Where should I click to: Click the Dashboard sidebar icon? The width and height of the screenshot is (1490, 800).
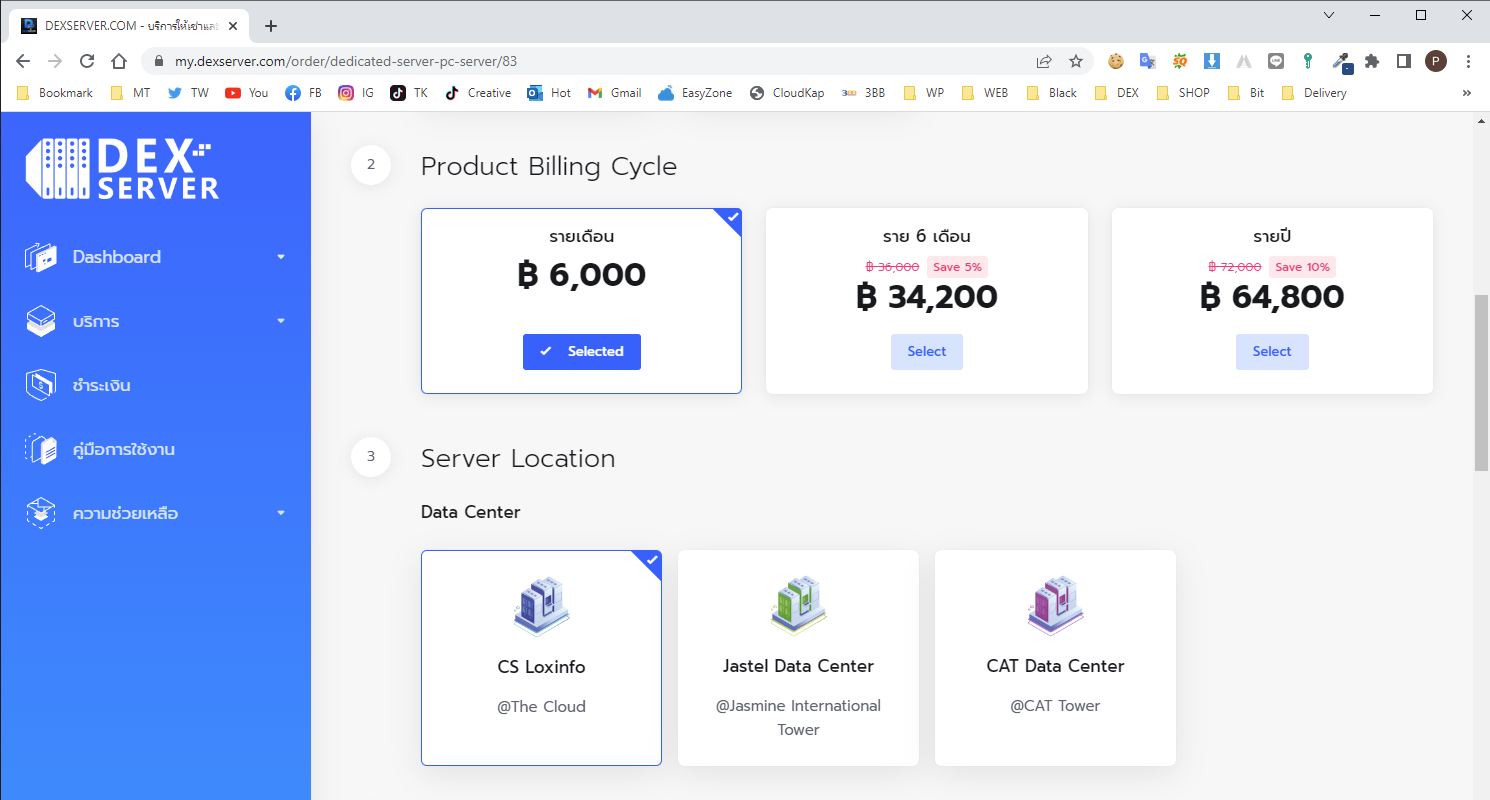click(41, 257)
